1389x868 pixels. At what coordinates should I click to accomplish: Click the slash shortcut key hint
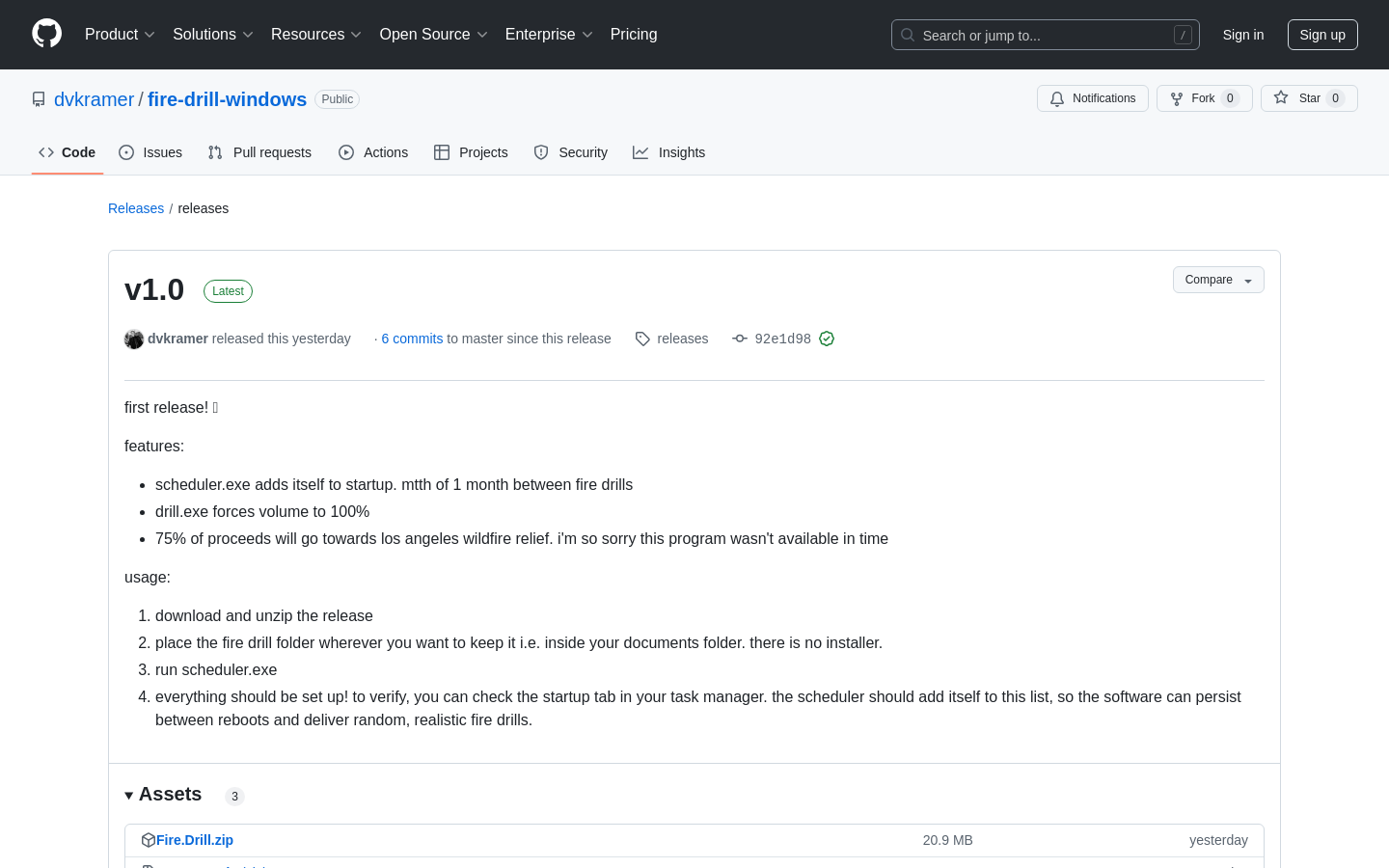point(1183,35)
